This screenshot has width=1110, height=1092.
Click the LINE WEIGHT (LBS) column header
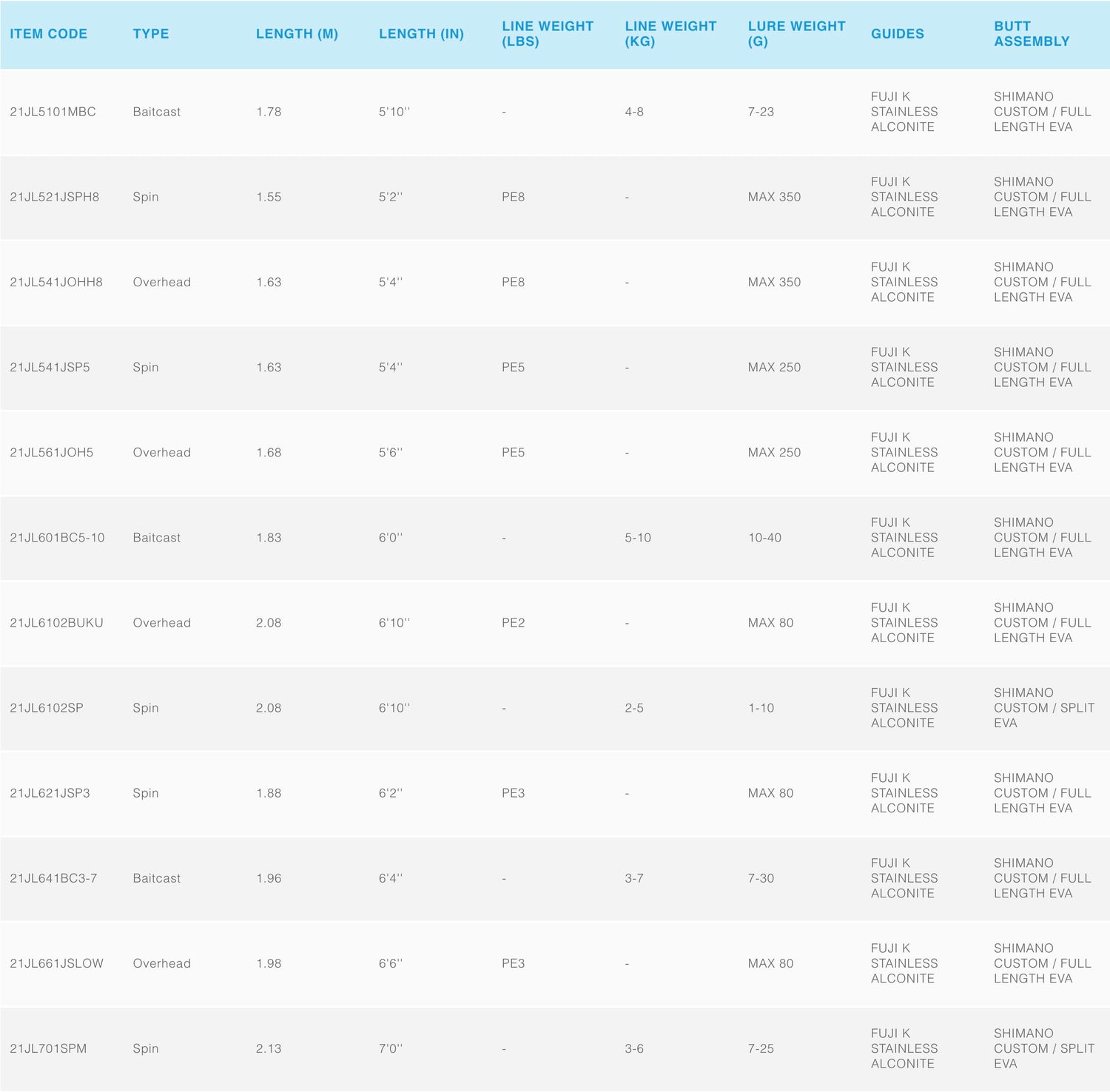click(x=548, y=34)
